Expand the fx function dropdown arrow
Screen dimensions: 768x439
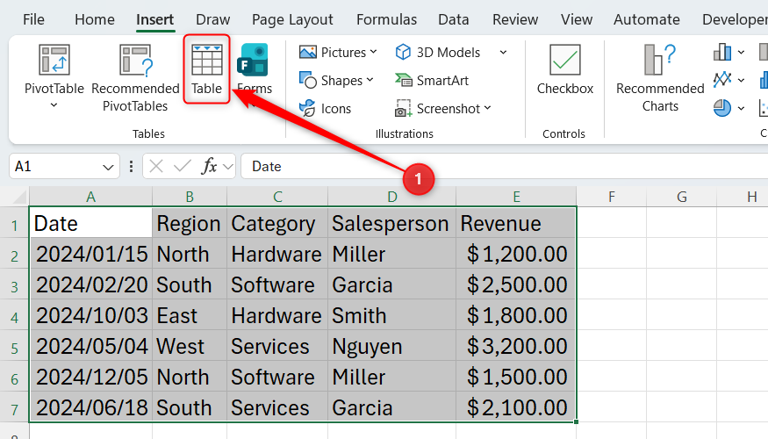(228, 167)
